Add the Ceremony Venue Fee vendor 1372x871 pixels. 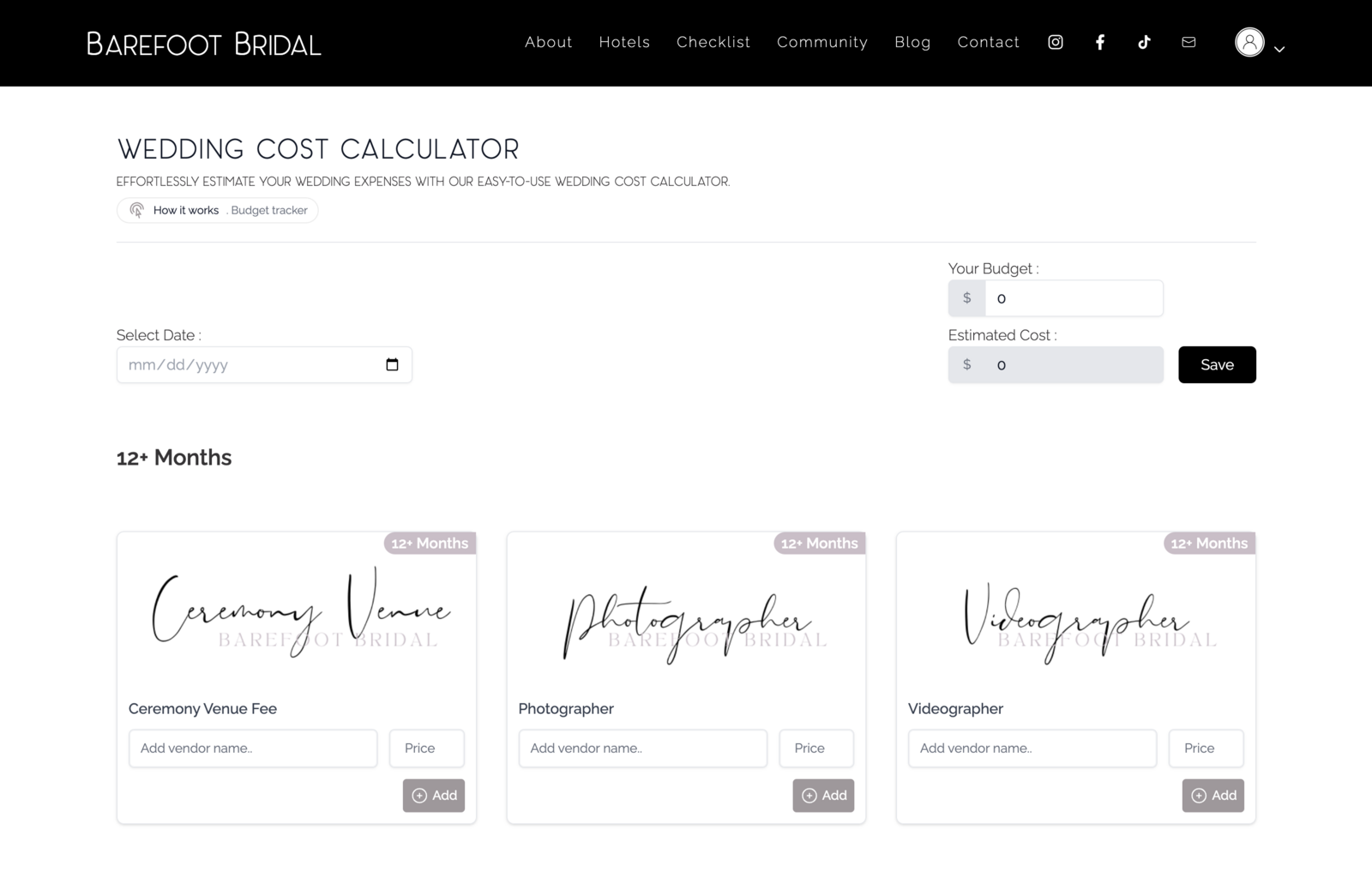pos(434,796)
